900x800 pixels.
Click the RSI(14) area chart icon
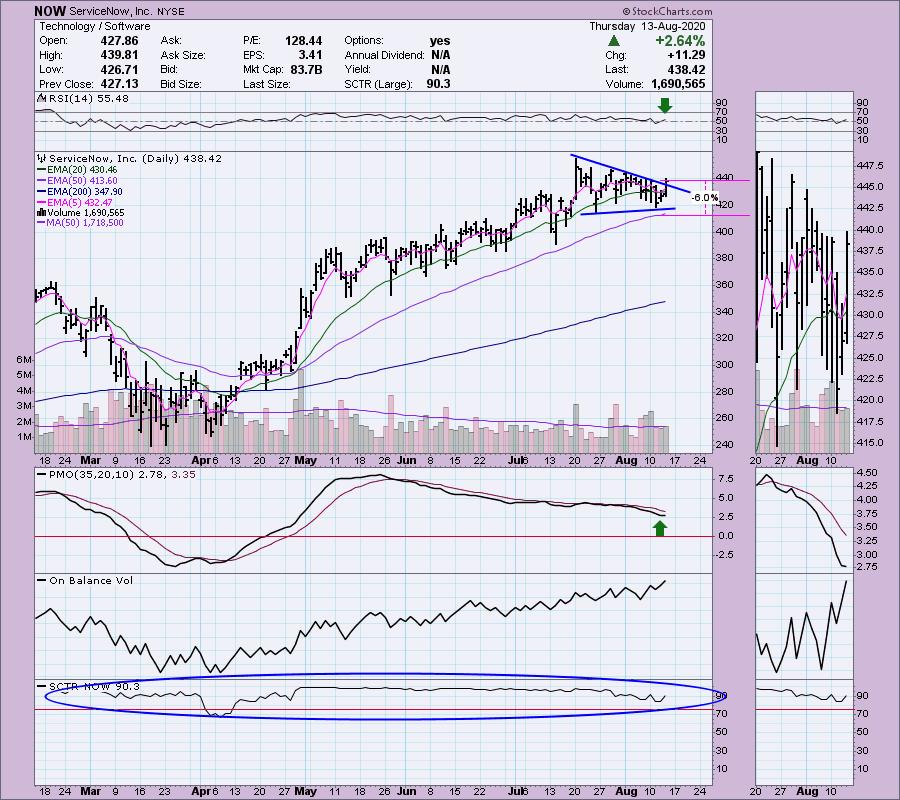click(42, 98)
